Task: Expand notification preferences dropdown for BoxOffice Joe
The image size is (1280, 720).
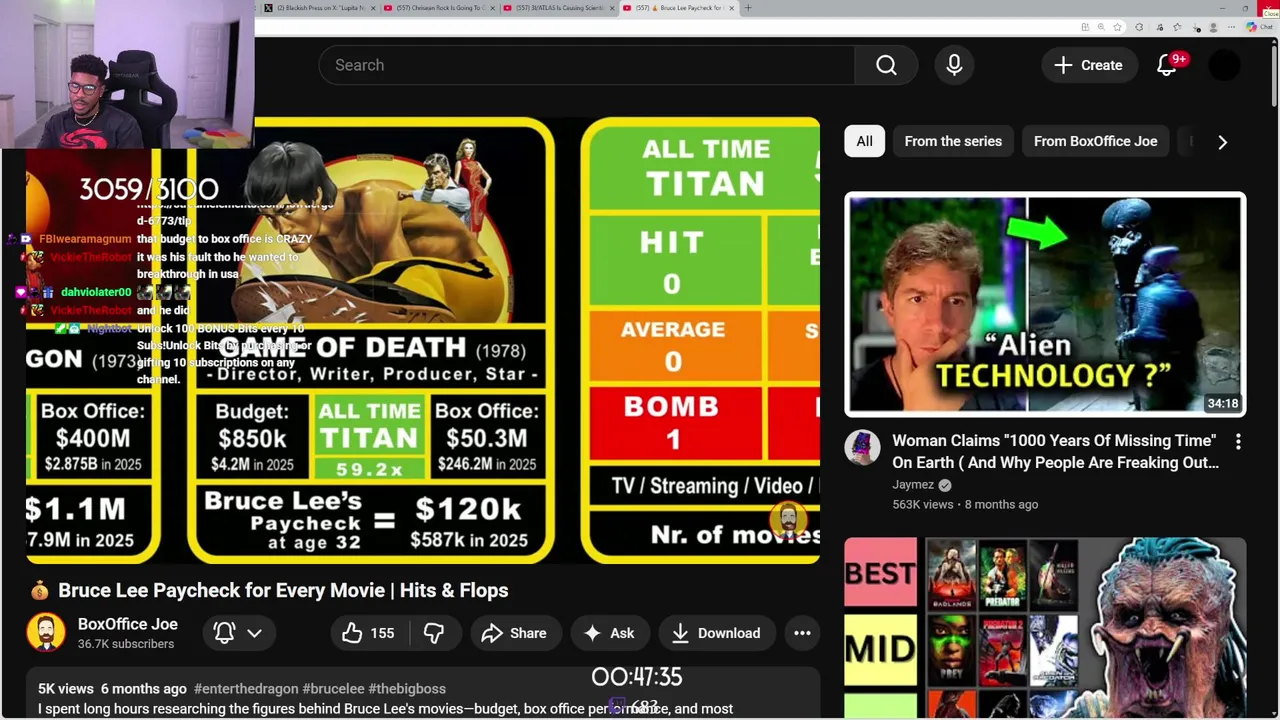Action: (254, 633)
